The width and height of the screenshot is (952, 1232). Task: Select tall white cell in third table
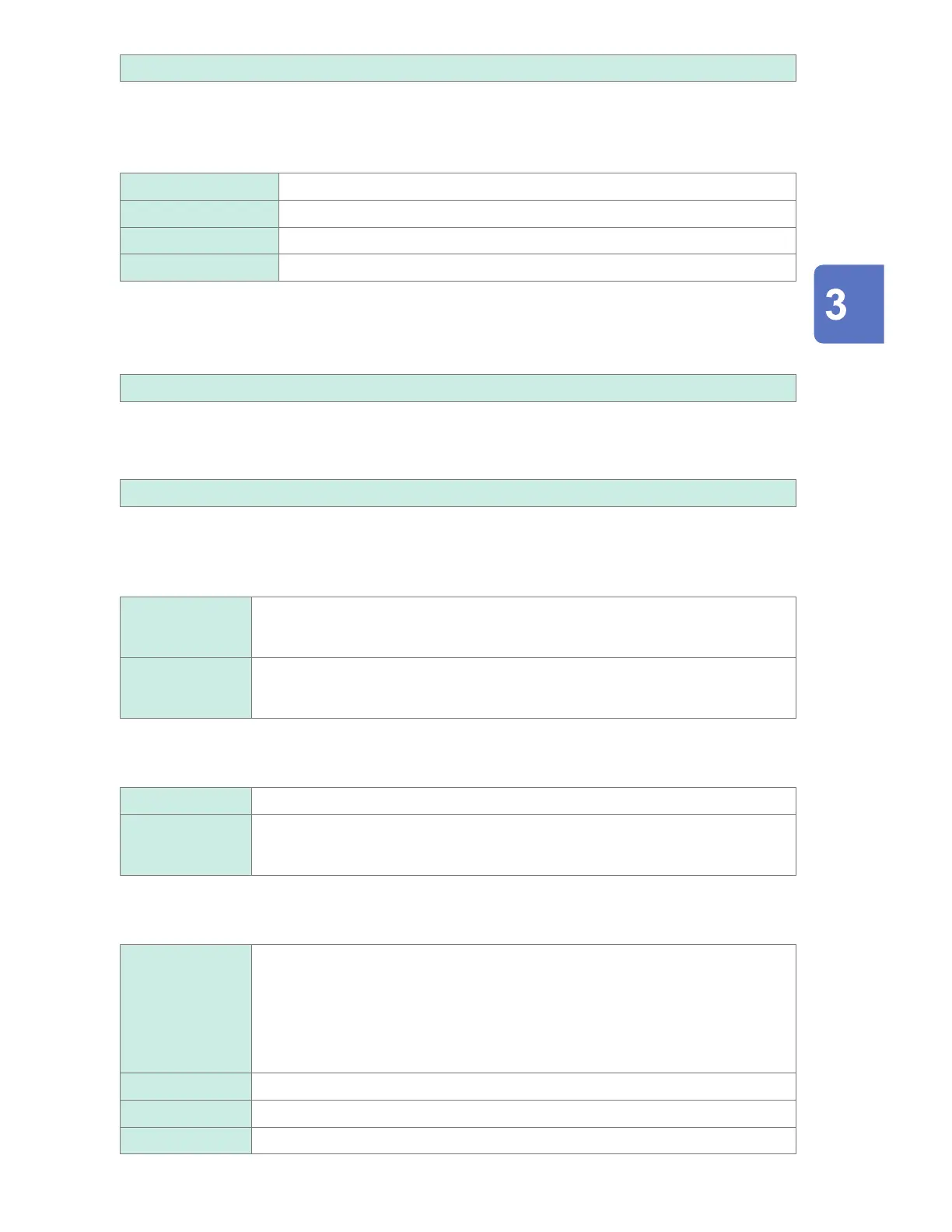point(524,845)
